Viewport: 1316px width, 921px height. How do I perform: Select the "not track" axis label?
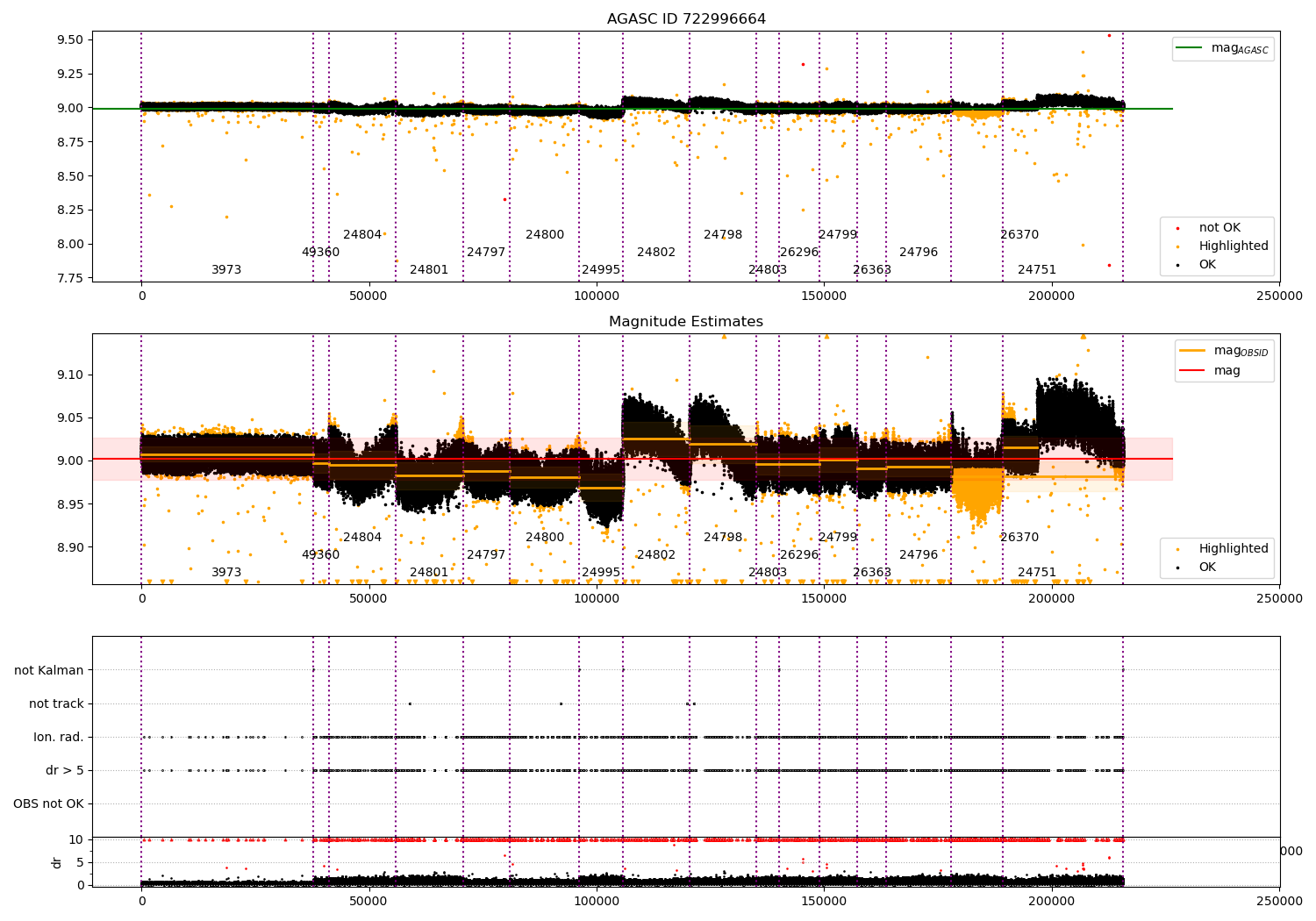(56, 703)
